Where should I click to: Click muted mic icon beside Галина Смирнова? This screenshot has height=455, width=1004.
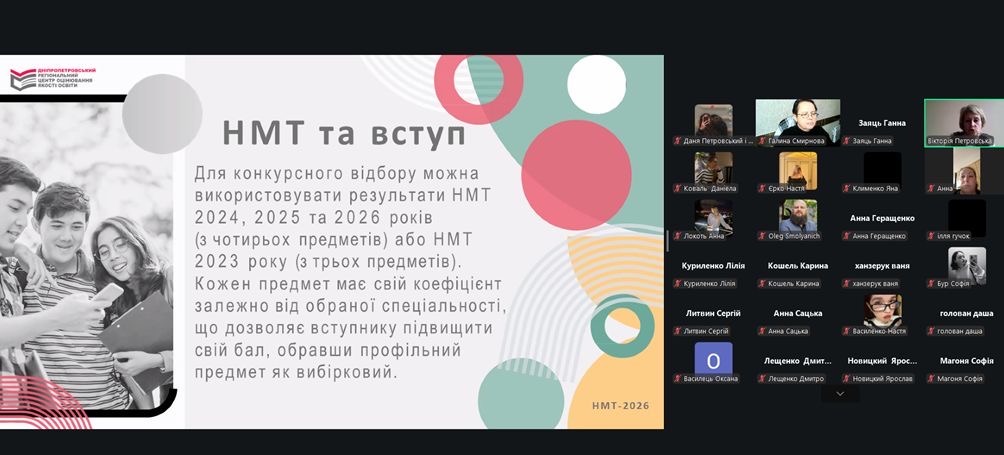760,141
